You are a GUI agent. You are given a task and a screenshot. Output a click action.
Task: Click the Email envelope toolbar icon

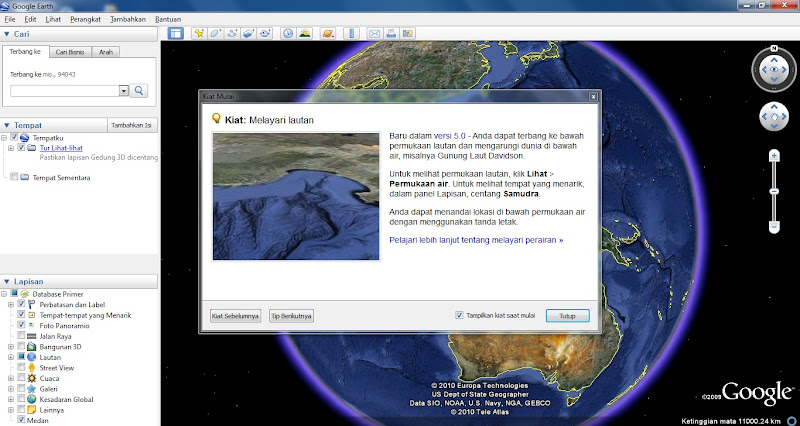tap(374, 34)
